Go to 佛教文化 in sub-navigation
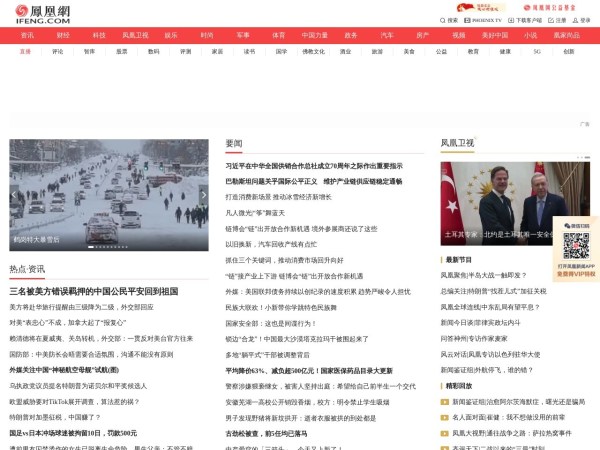 [313, 51]
